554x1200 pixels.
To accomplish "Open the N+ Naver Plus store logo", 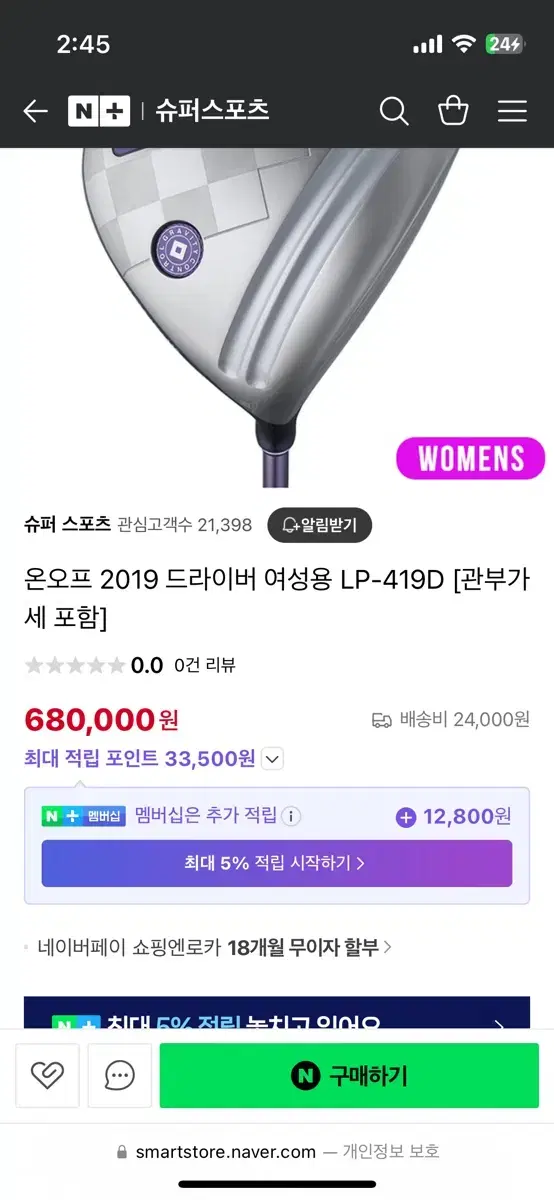I will 99,111.
